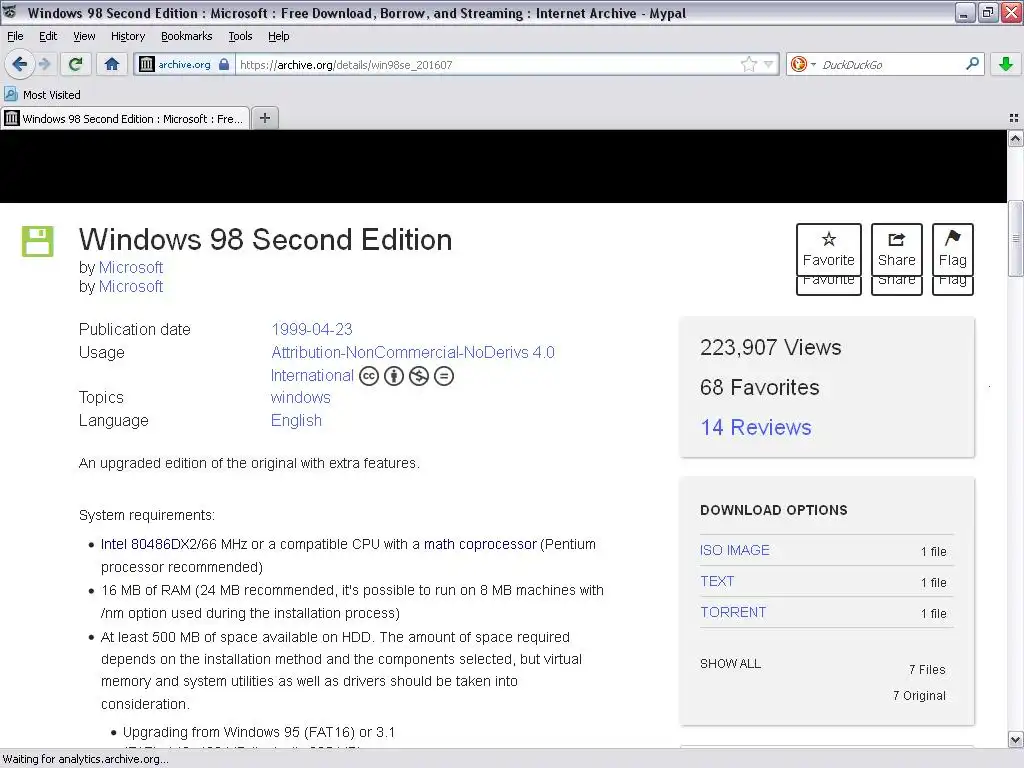The height and width of the screenshot is (768, 1024).
Task: Open the Bookmarks menu
Action: click(187, 36)
